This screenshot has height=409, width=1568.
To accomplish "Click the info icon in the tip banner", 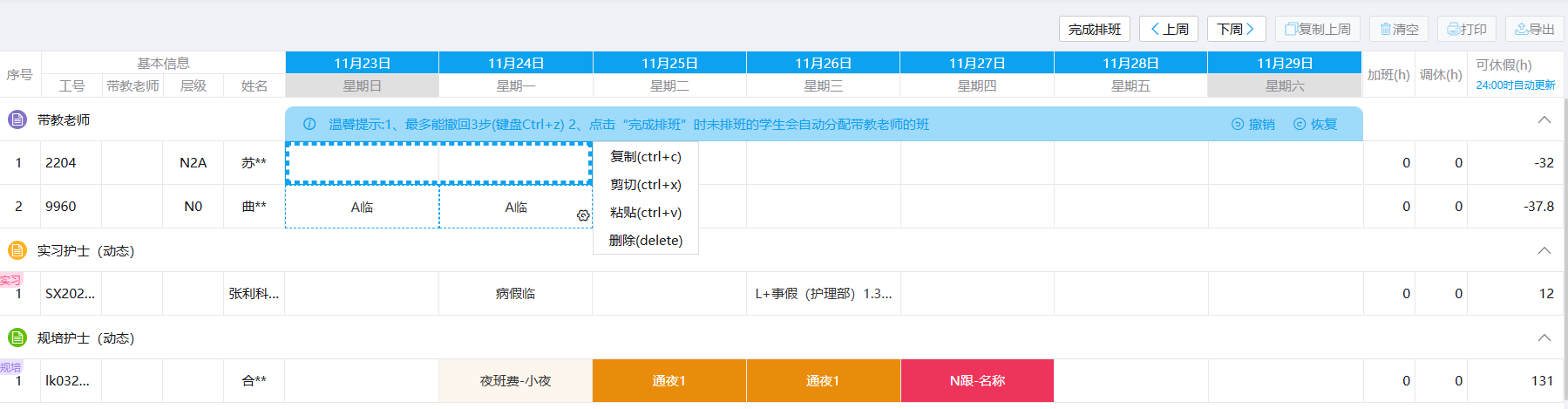I will point(309,124).
